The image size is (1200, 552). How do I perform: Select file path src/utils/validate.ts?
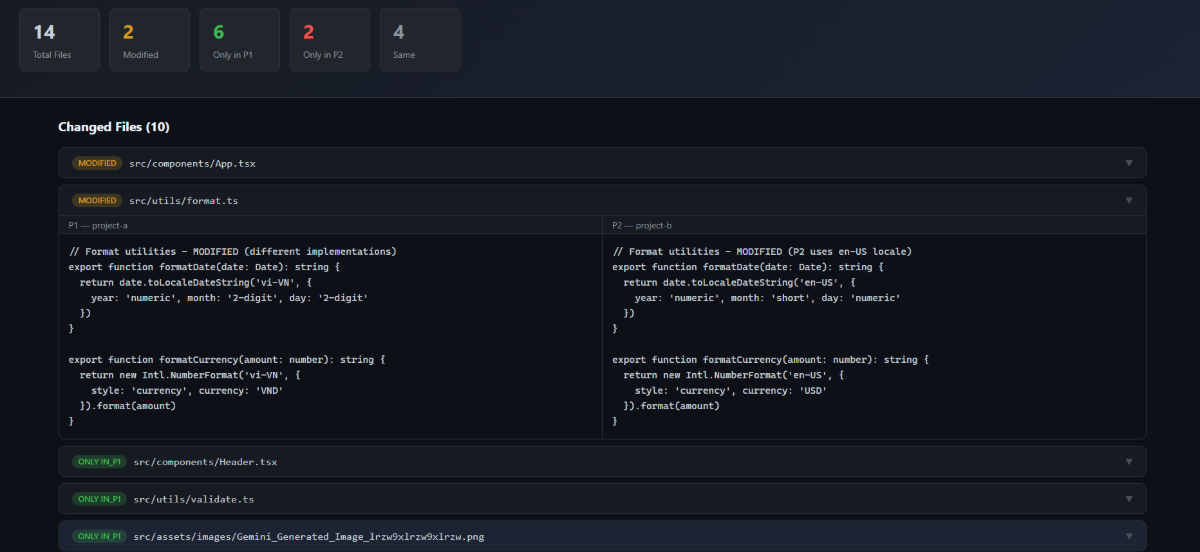point(192,498)
